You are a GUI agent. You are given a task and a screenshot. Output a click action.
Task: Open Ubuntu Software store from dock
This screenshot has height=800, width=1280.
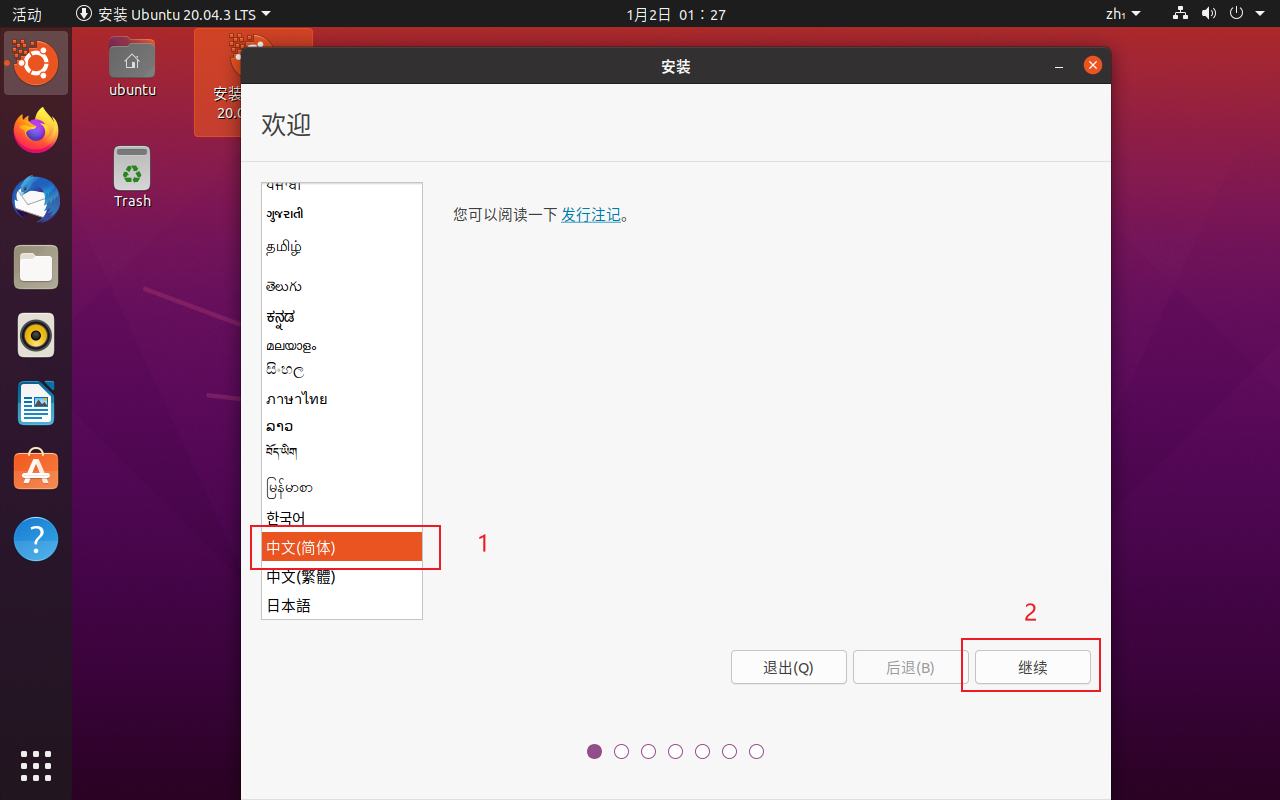coord(36,471)
